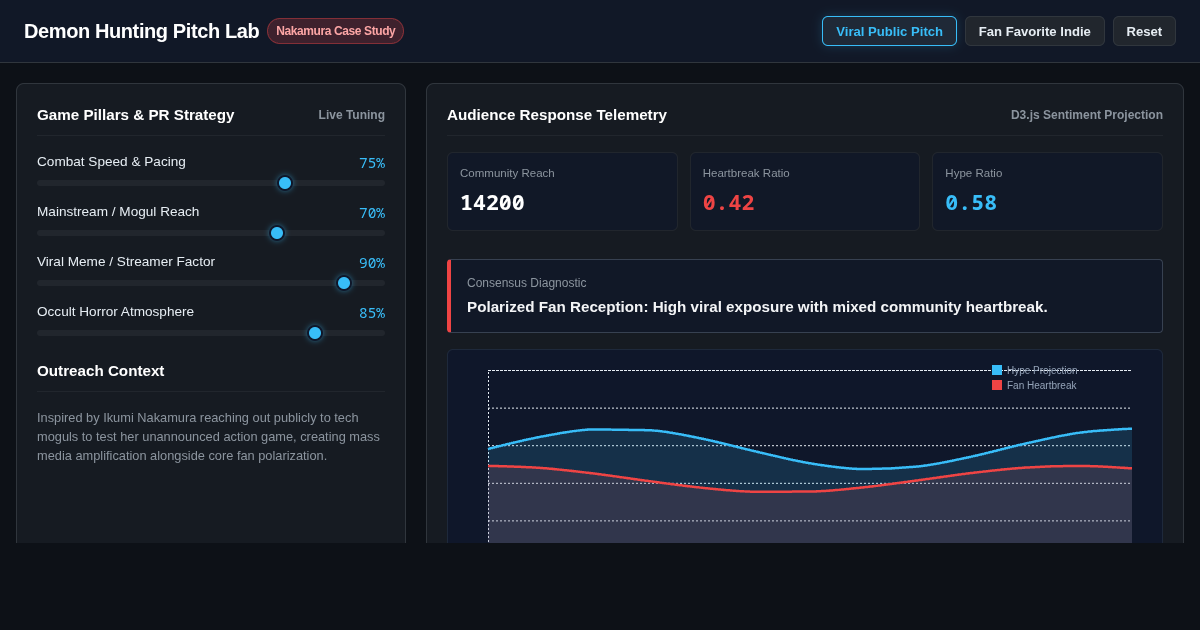
Task: Click the Viral Meme 90% value
Action: [372, 263]
